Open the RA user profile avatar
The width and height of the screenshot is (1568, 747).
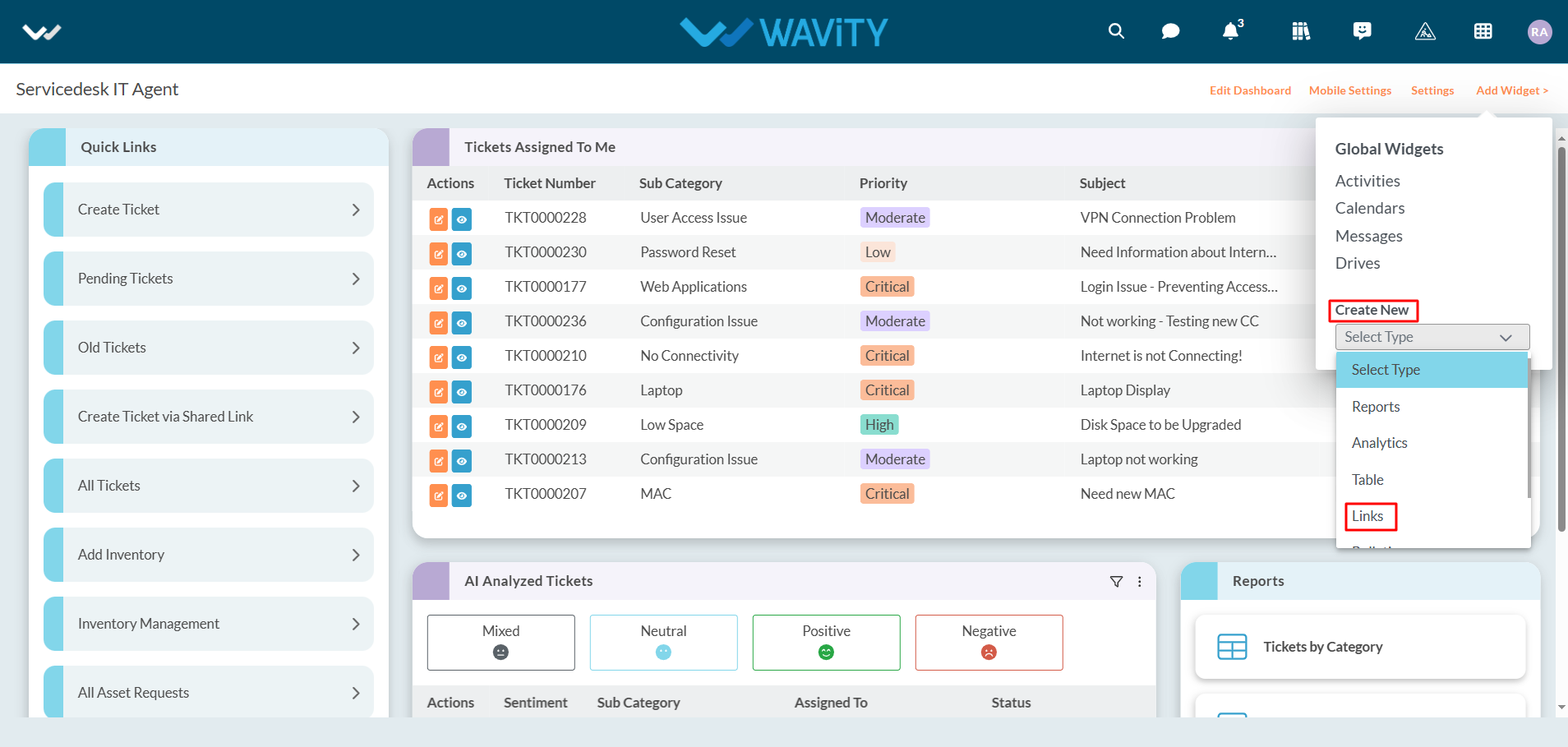[x=1539, y=31]
